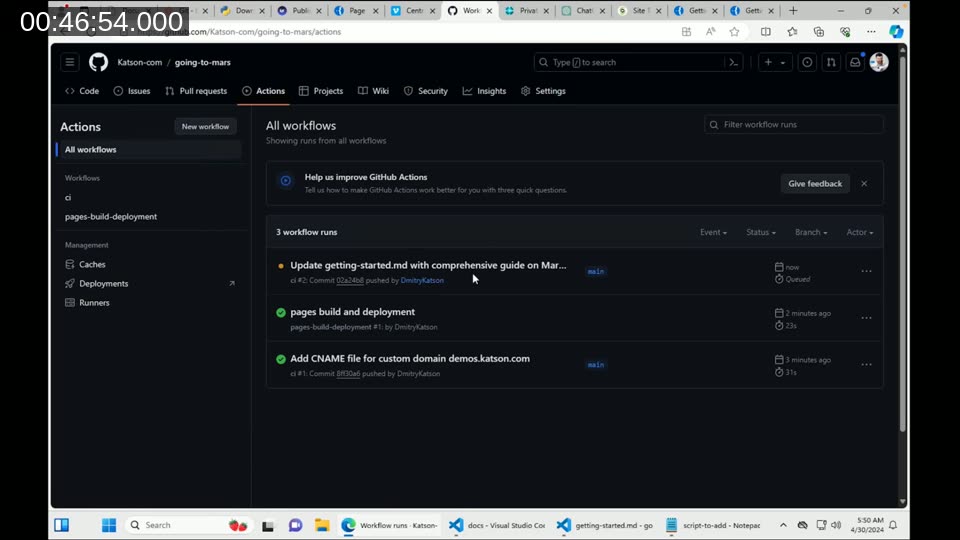
Task: Expand the Branch filter dropdown
Action: click(811, 233)
